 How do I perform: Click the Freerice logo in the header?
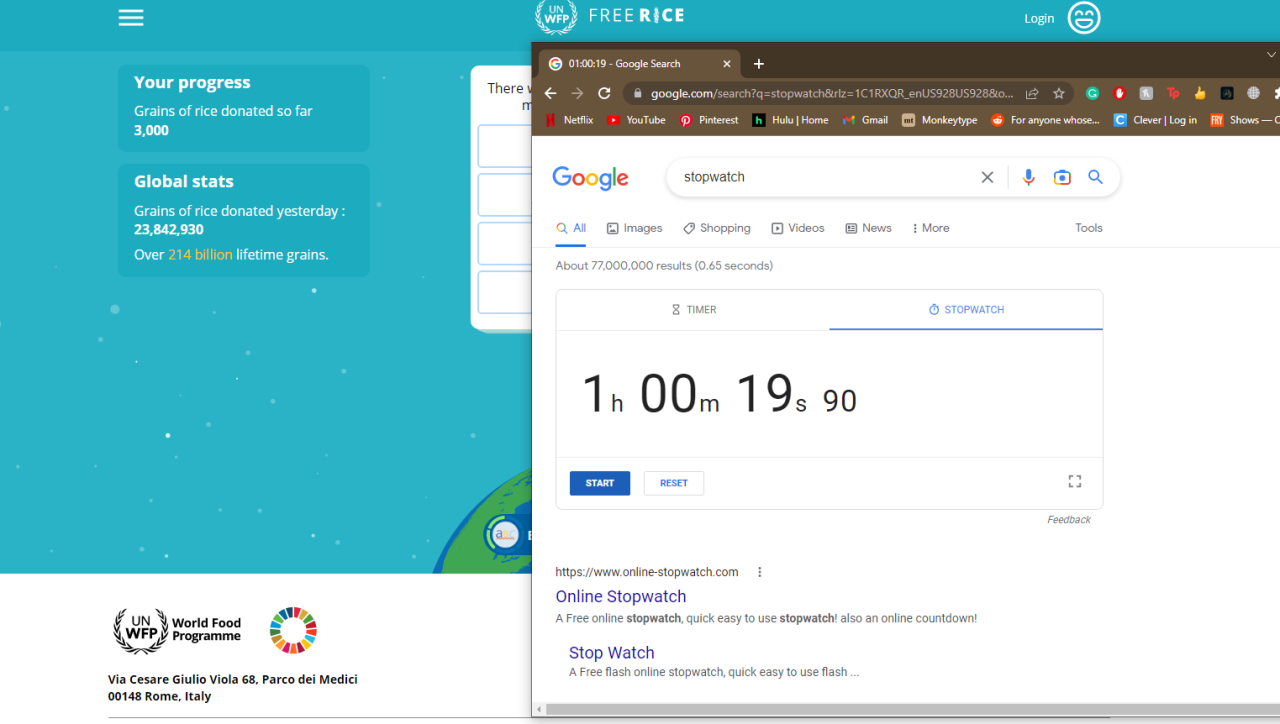click(610, 17)
